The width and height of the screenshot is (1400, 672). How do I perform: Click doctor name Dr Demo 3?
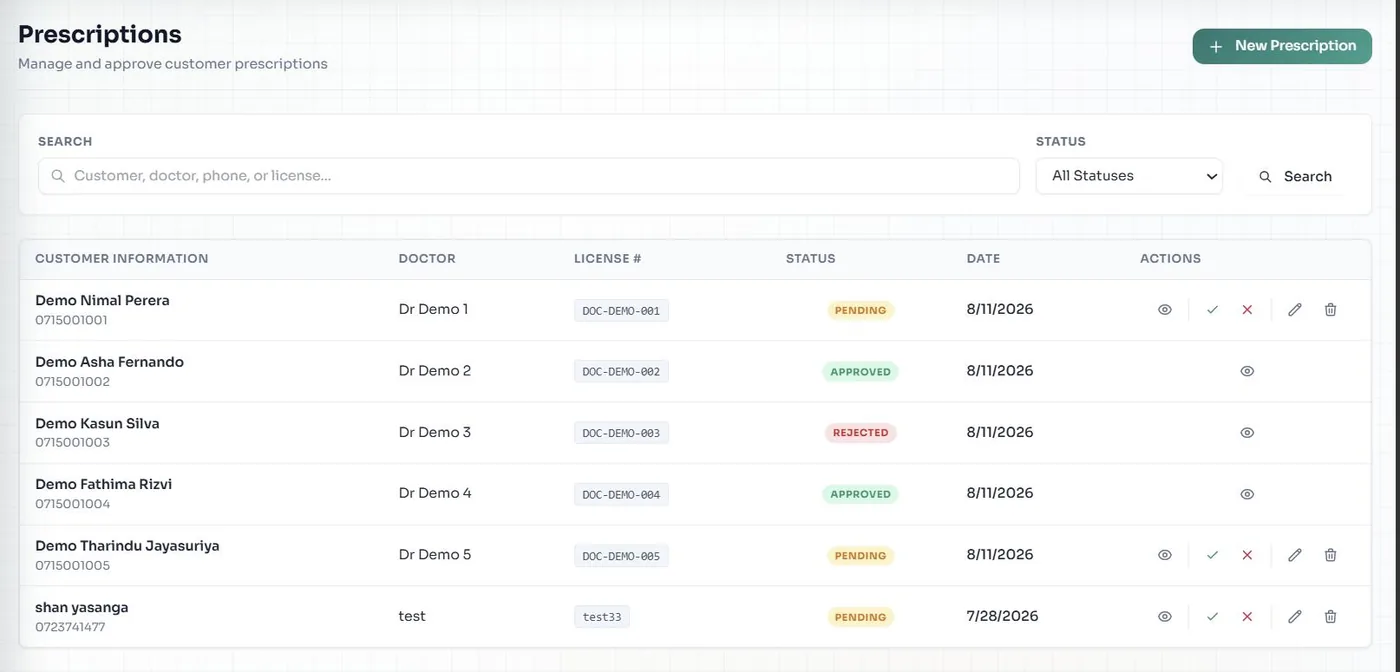pyautogui.click(x=435, y=432)
